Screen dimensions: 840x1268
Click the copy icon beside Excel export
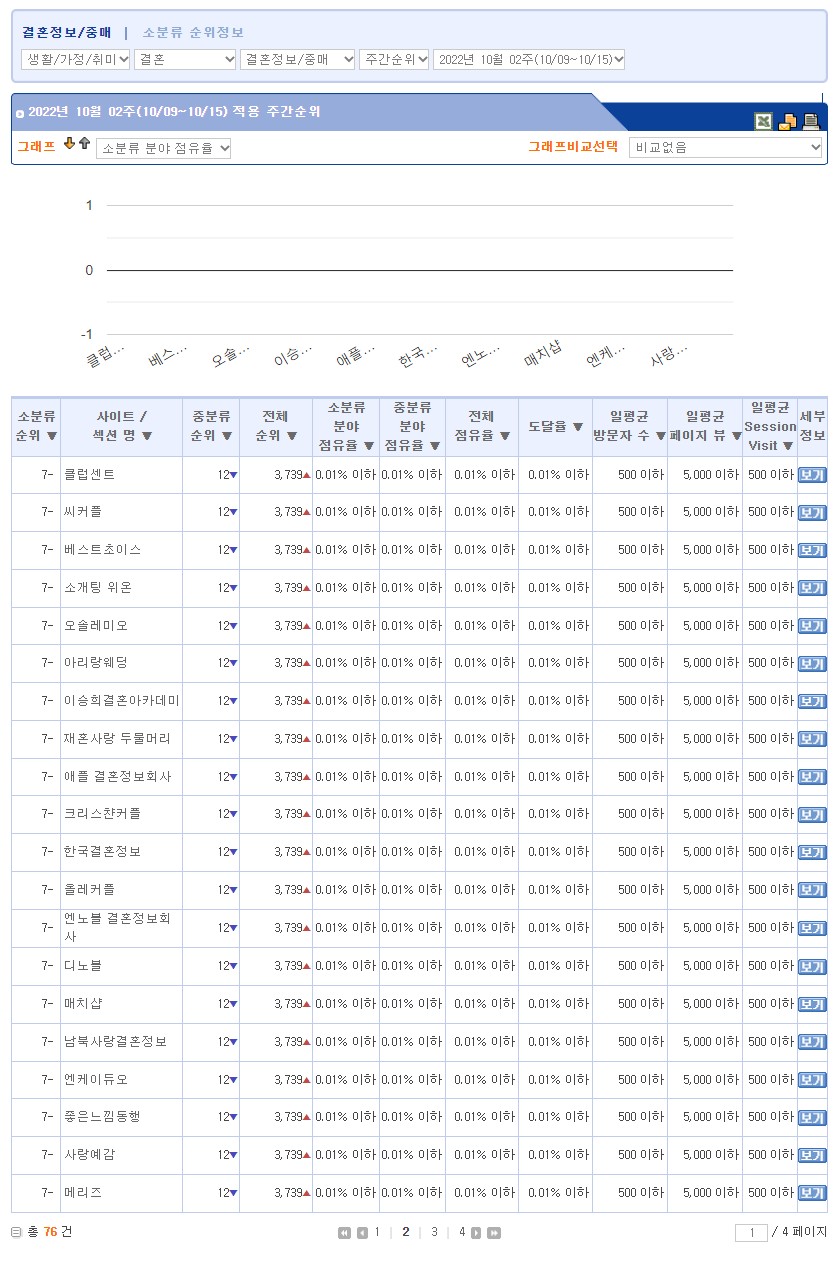(x=787, y=122)
